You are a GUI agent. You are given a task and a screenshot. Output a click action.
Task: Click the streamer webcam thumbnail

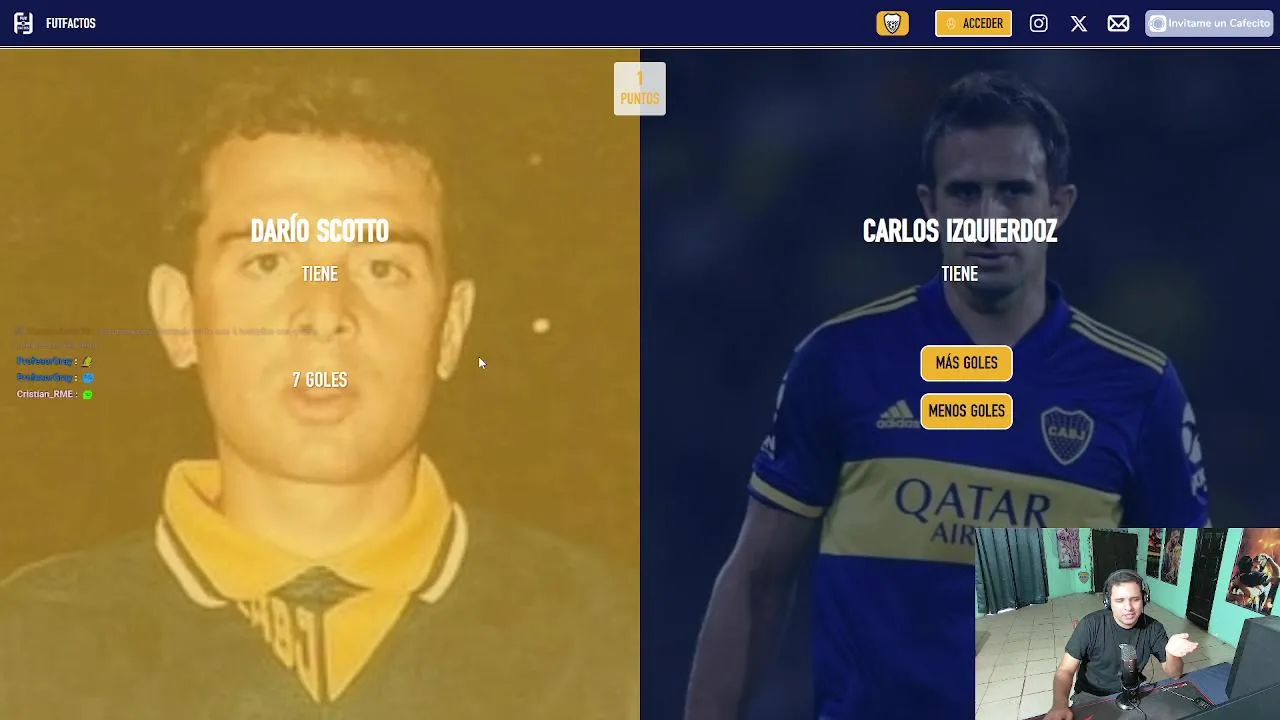[1127, 624]
